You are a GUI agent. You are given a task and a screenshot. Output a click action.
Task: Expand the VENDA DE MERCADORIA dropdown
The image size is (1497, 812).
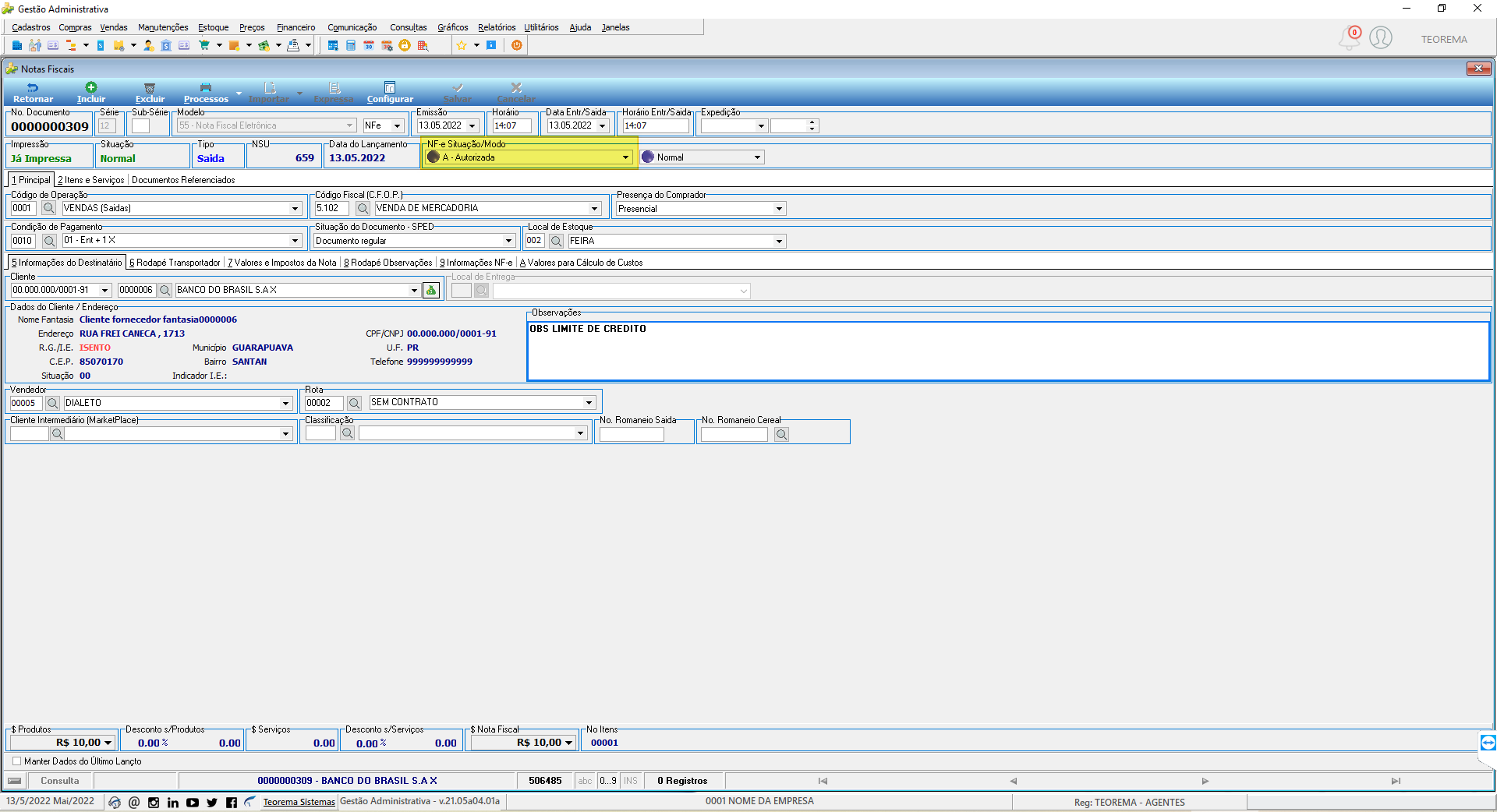[594, 208]
